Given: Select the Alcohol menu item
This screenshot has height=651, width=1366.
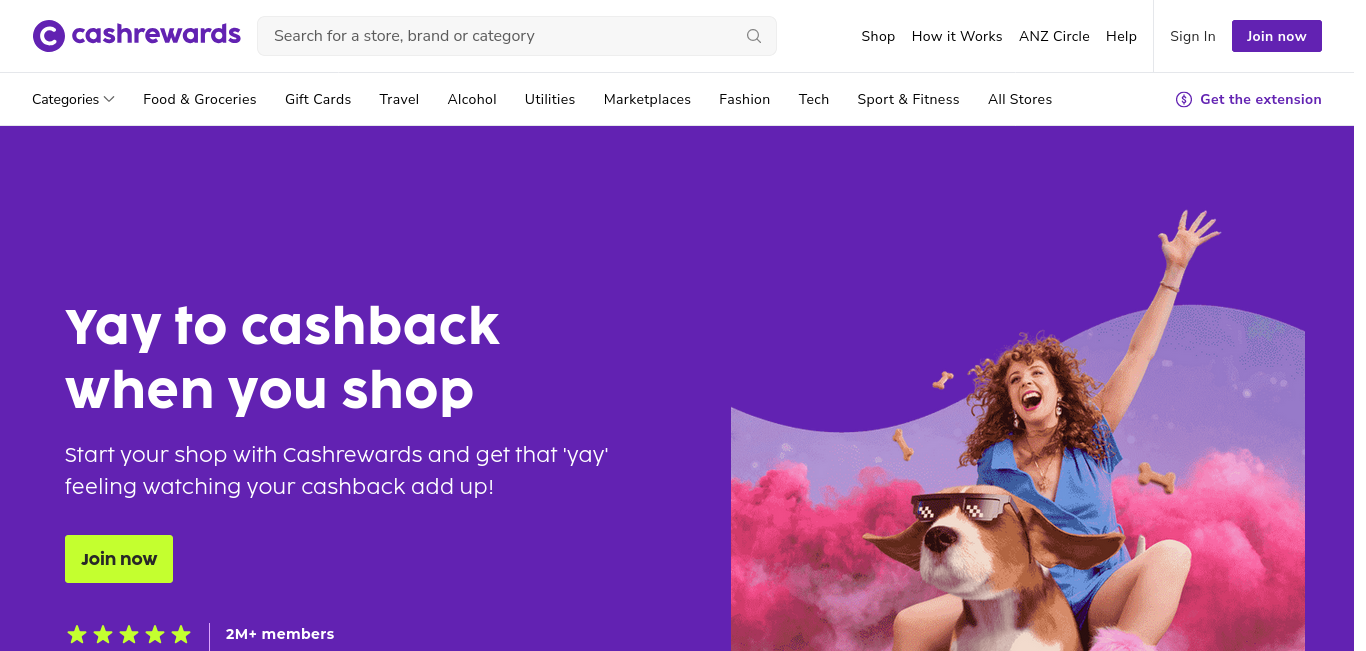Looking at the screenshot, I should (472, 99).
